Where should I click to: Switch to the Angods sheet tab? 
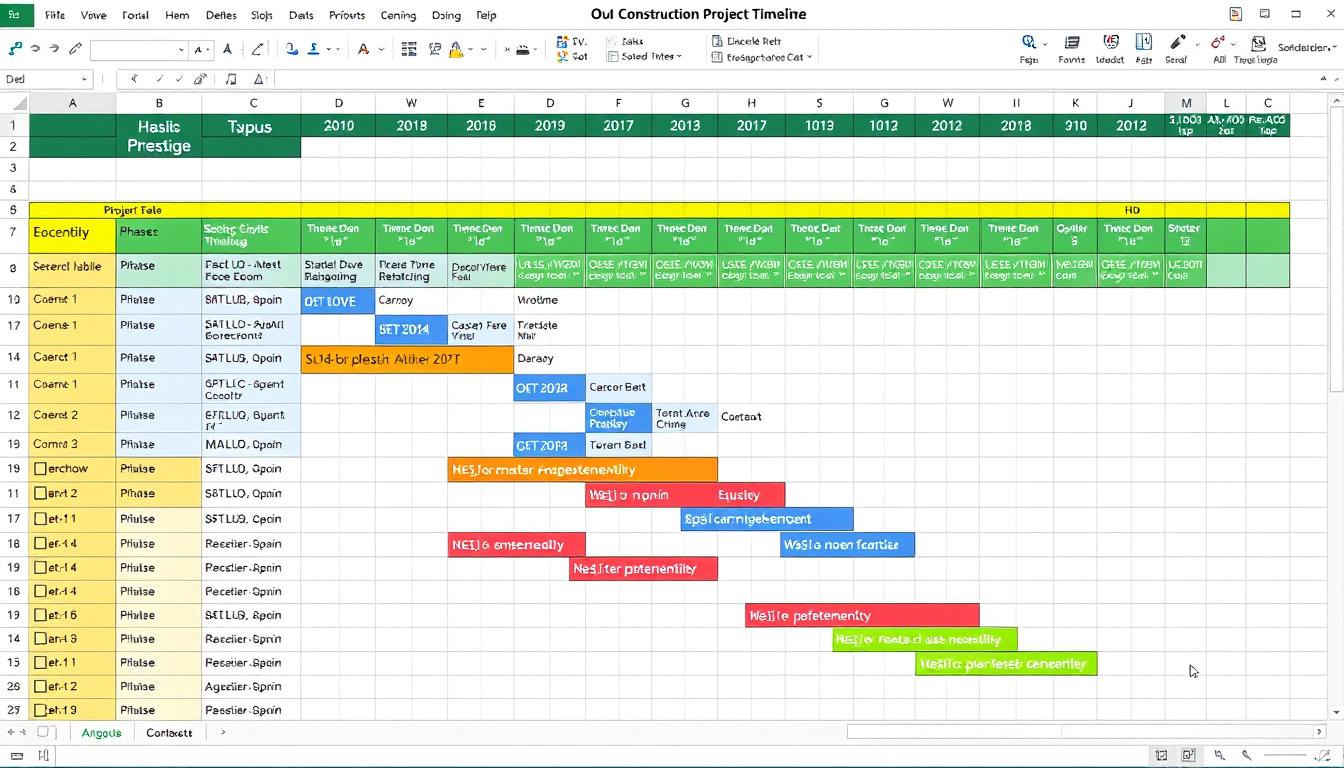pos(101,733)
